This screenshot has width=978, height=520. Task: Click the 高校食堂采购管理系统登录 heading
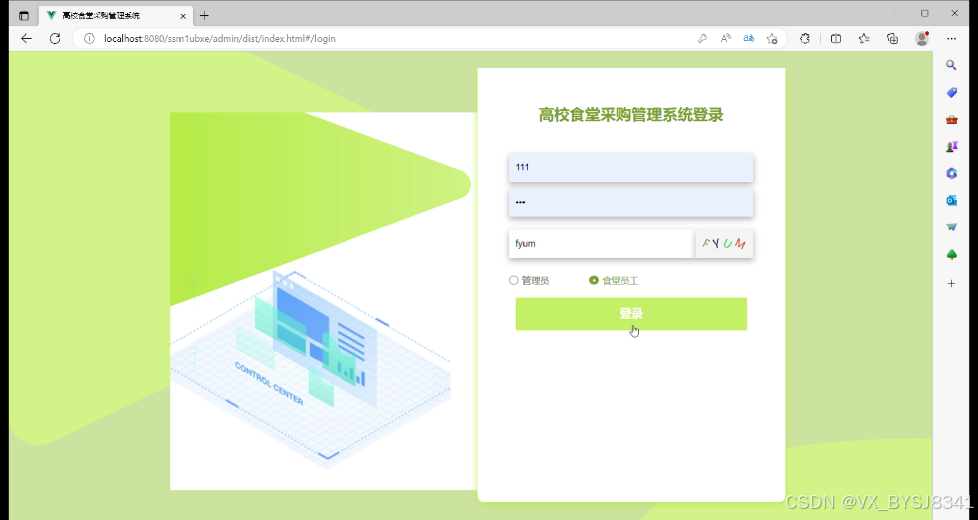click(x=631, y=115)
